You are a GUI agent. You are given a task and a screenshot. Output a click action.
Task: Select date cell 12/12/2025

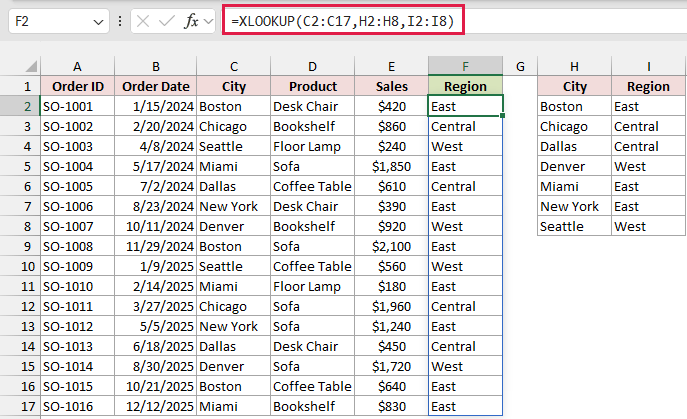(x=156, y=406)
